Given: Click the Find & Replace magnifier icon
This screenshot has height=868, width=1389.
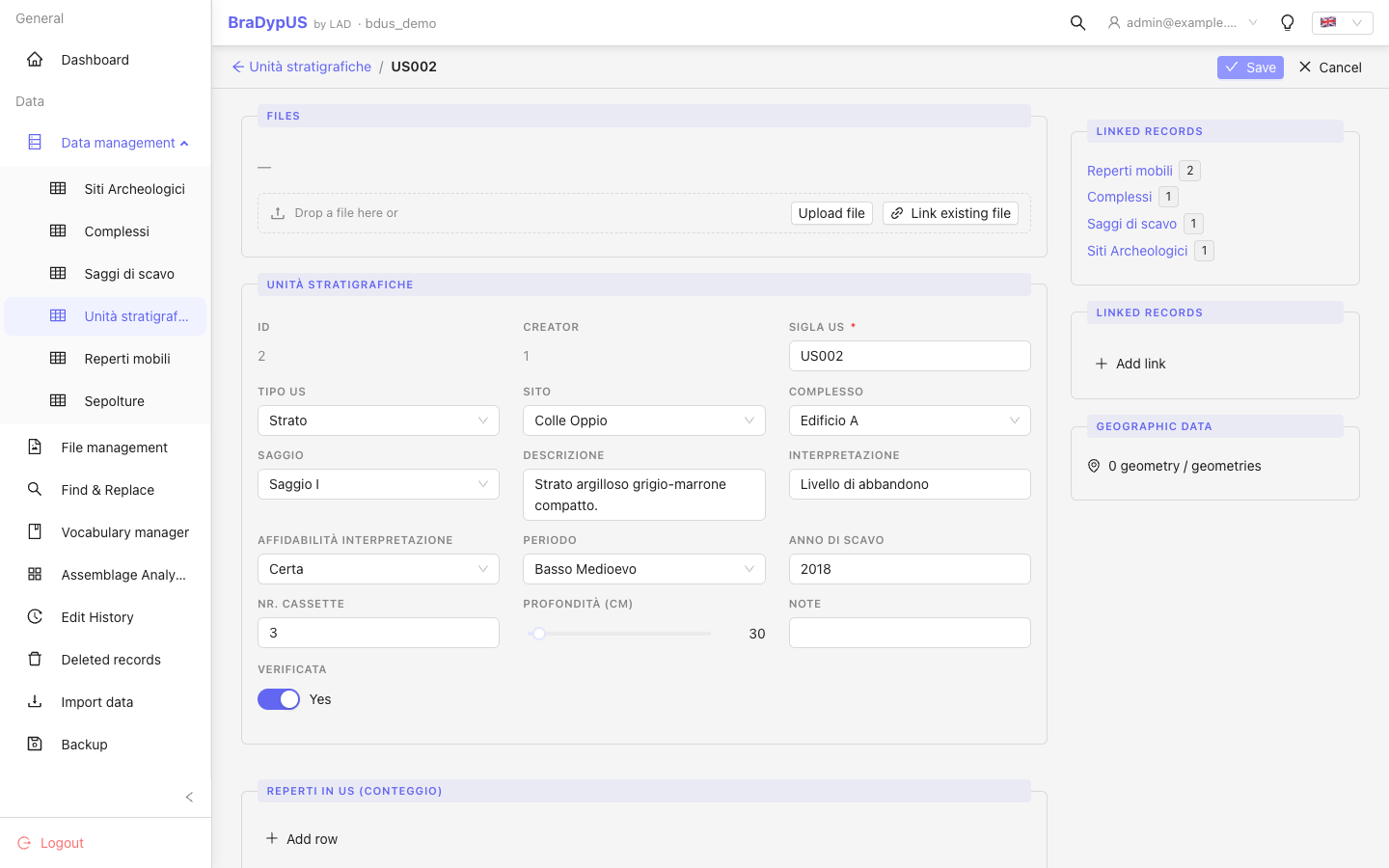Looking at the screenshot, I should (x=35, y=489).
